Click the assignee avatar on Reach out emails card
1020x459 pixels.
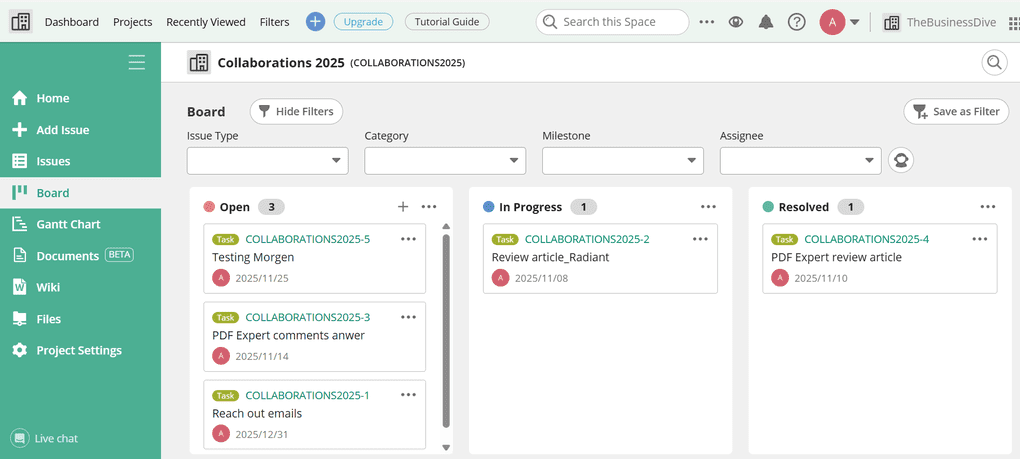coord(221,434)
